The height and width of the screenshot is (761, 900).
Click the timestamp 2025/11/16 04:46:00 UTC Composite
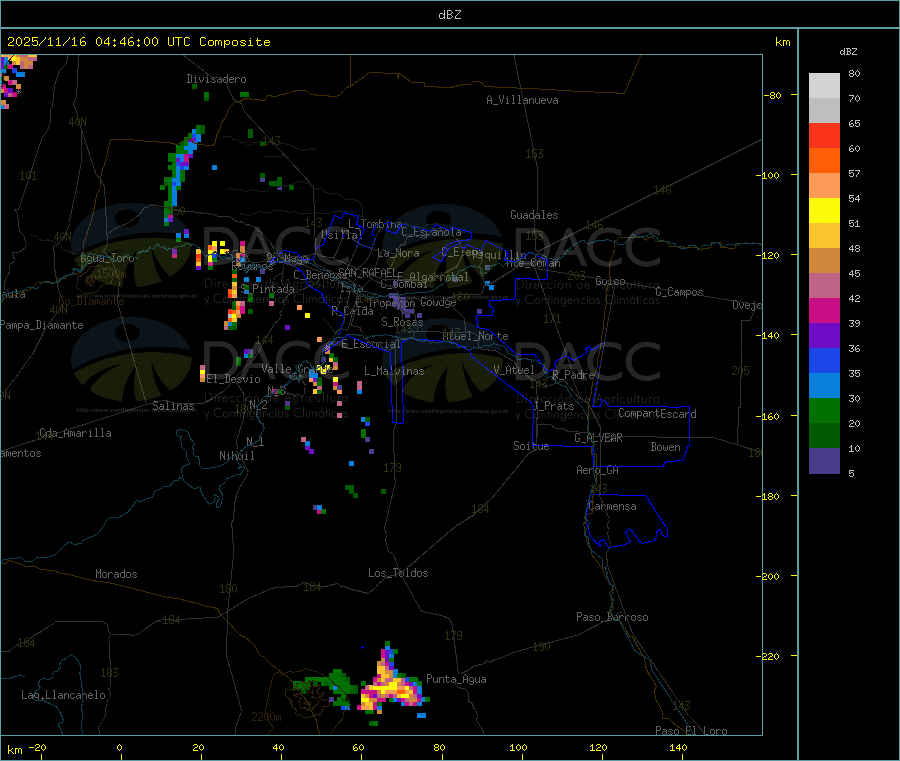(138, 42)
